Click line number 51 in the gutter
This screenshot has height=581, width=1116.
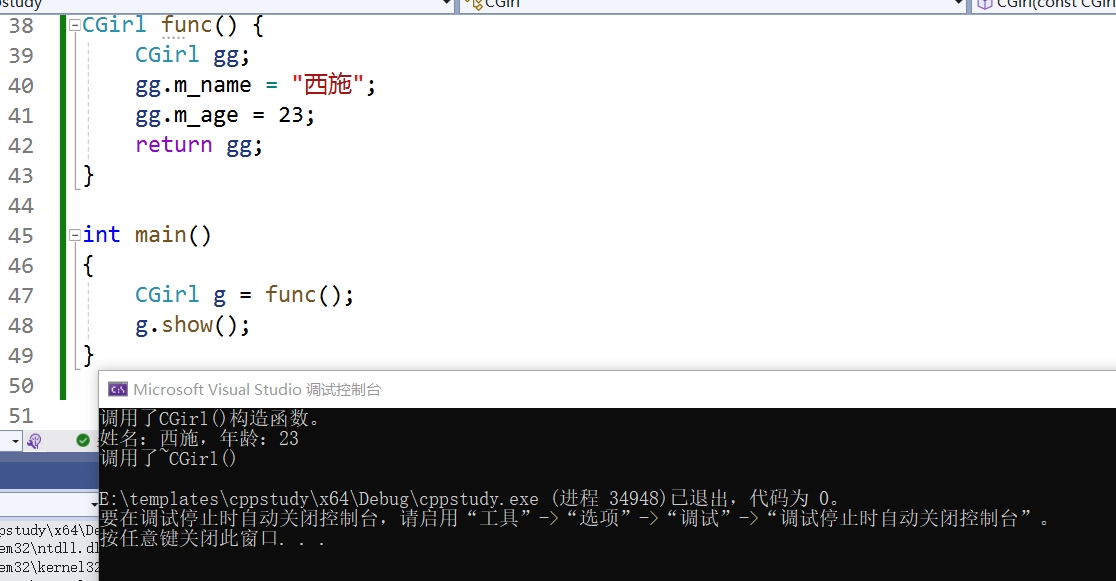(21, 416)
